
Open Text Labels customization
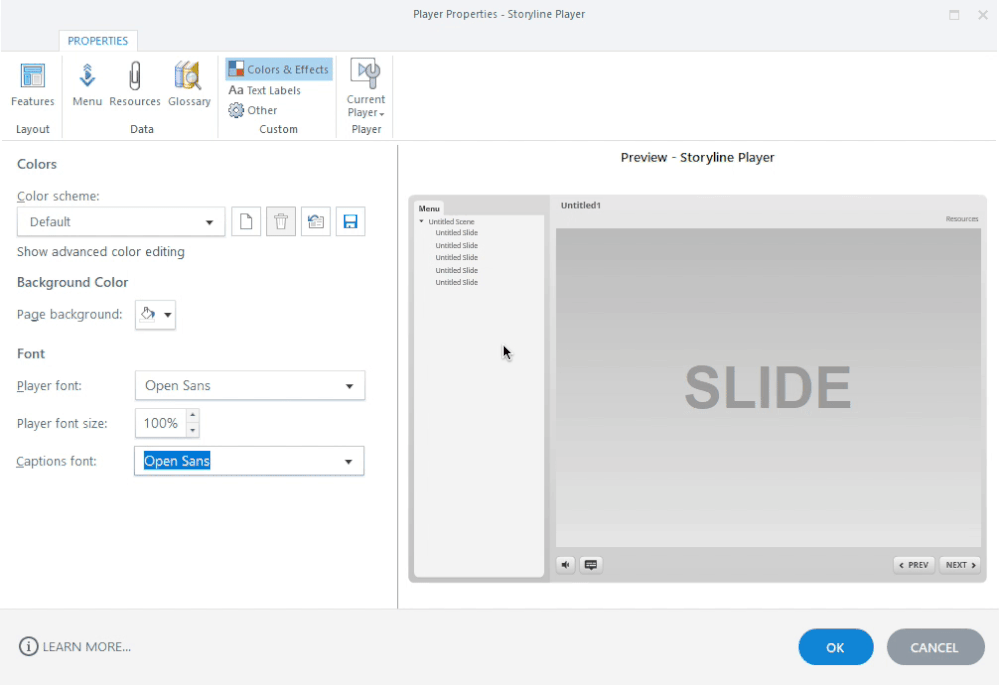click(264, 90)
